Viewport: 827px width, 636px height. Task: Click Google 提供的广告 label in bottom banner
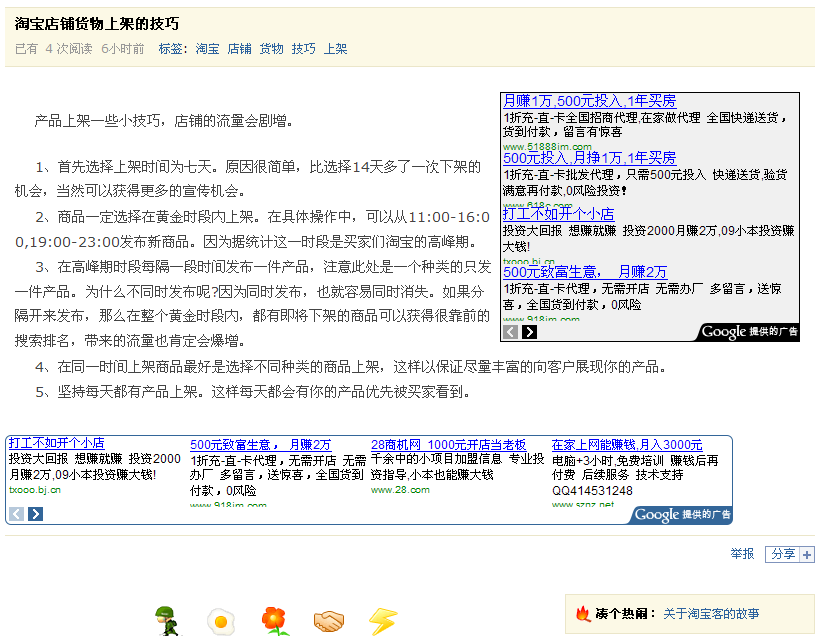pyautogui.click(x=682, y=514)
